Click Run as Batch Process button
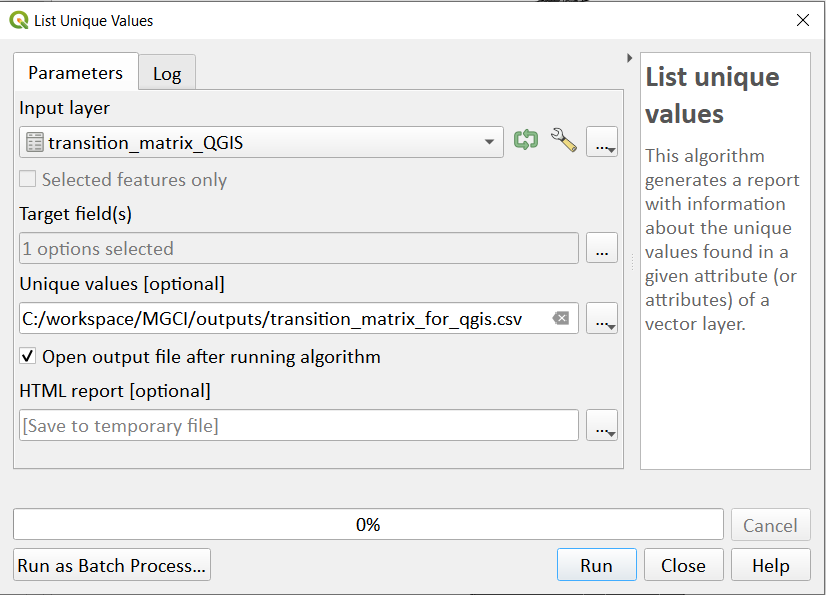The height and width of the screenshot is (595, 826). click(112, 565)
